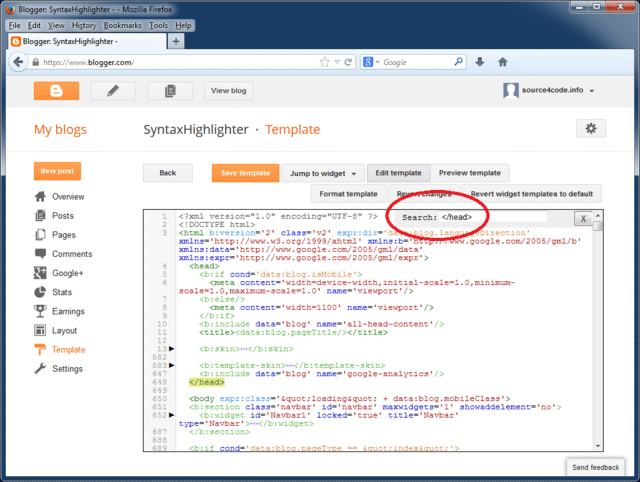The height and width of the screenshot is (482, 640).
Task: Click the bookmark star icon
Action: pyautogui.click(x=324, y=62)
